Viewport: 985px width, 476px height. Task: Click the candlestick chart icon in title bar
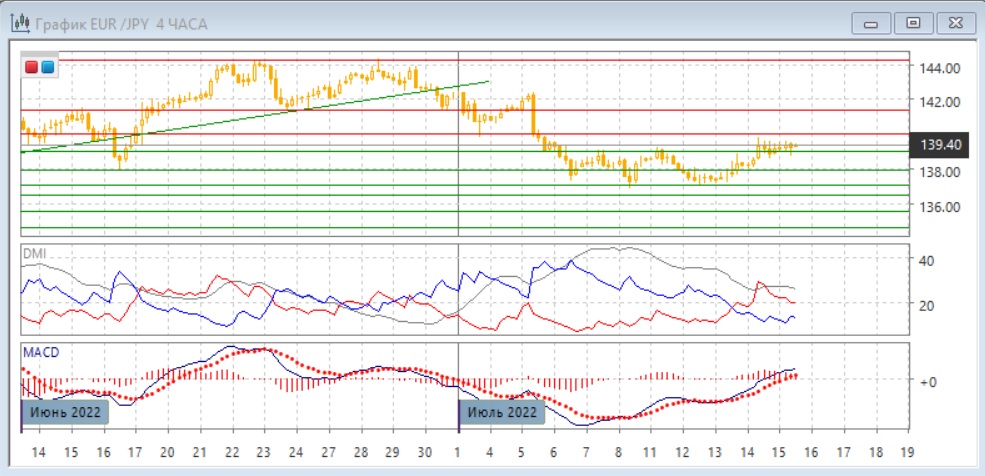[18, 23]
